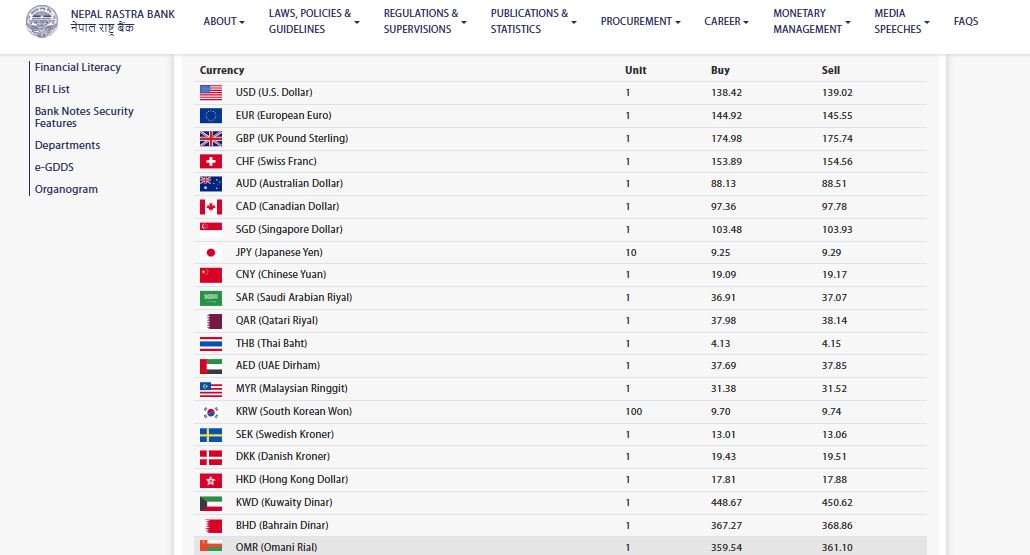Click the EUR sell rate 145.55
Viewport: 1030px width, 555px height.
pyautogui.click(x=837, y=116)
